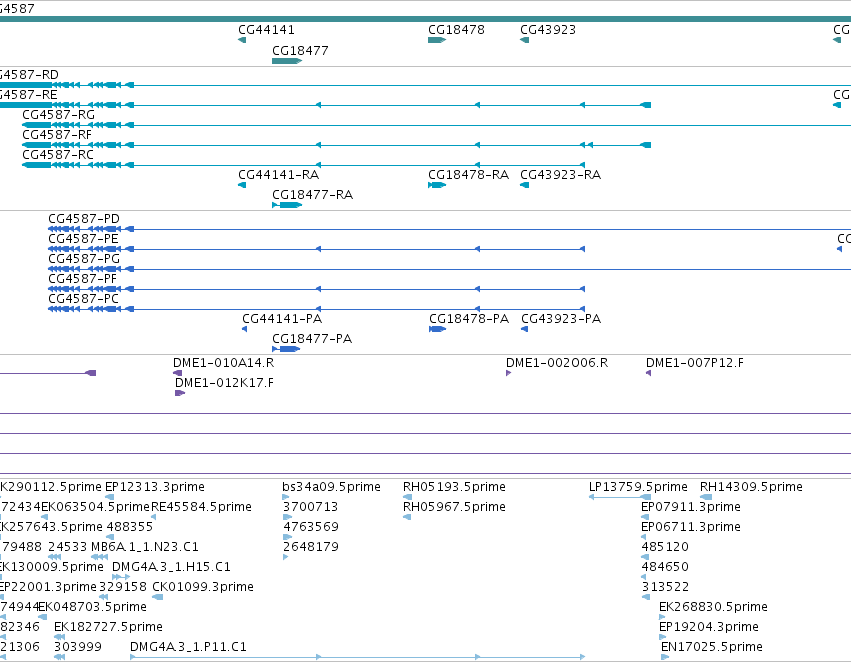The image size is (851, 662).
Task: Click protein CG4587-PF label
Action: pyautogui.click(x=82, y=279)
